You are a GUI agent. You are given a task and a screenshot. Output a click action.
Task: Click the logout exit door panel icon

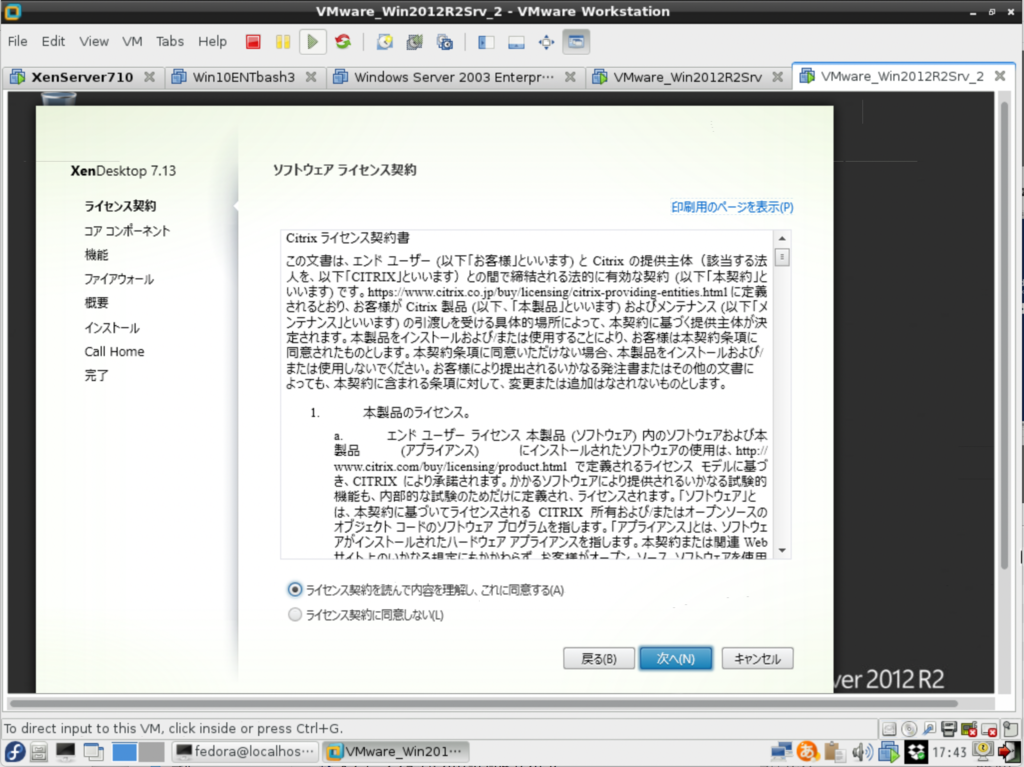click(1009, 752)
